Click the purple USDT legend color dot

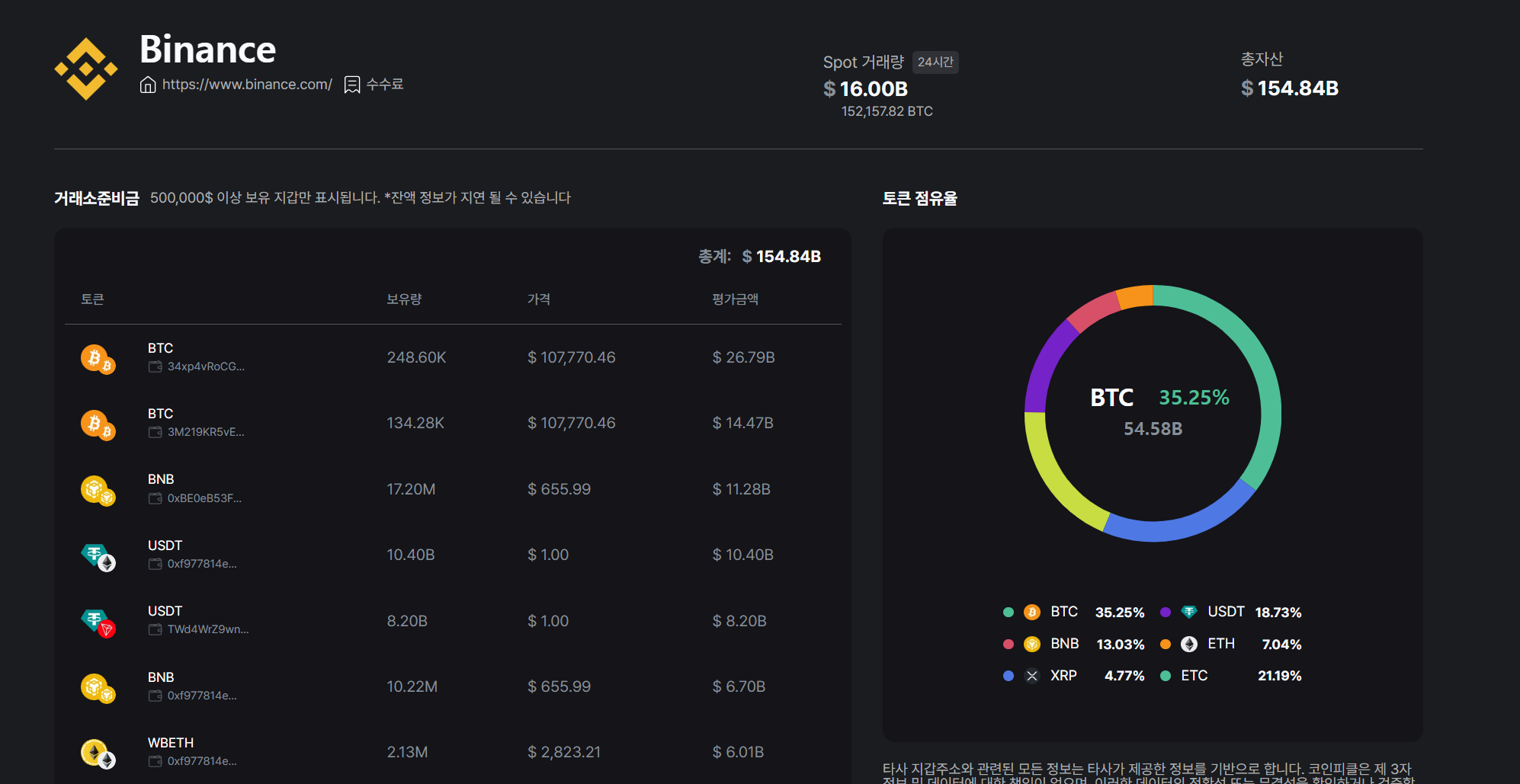click(1166, 613)
